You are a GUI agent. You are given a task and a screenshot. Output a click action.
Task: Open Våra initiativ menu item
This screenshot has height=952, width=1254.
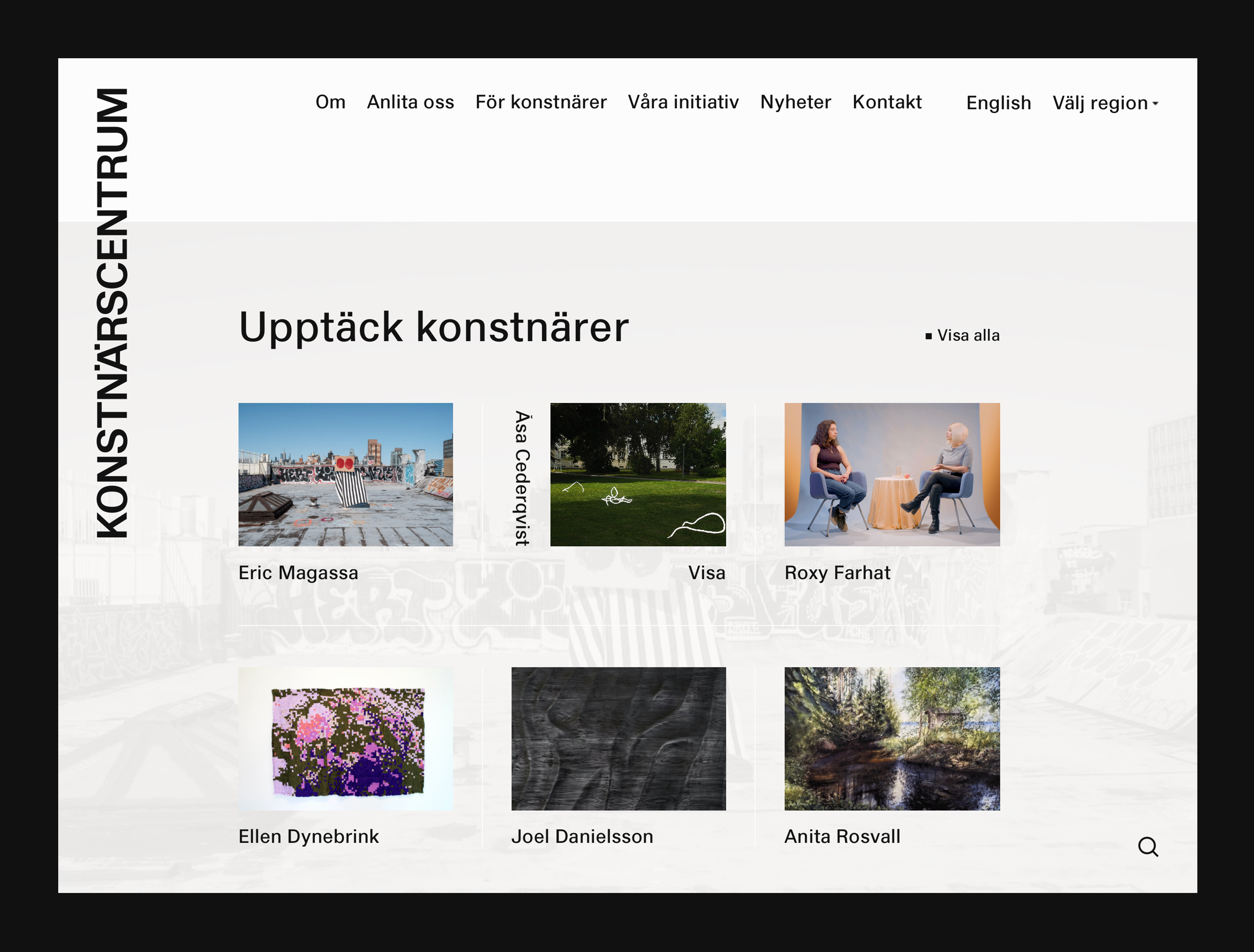tap(682, 102)
